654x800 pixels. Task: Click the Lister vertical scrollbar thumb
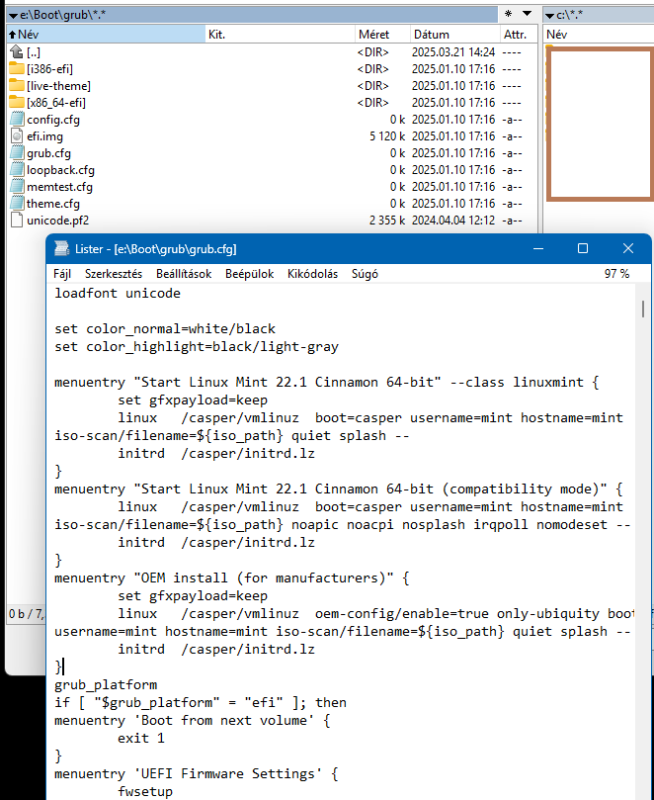[x=643, y=309]
